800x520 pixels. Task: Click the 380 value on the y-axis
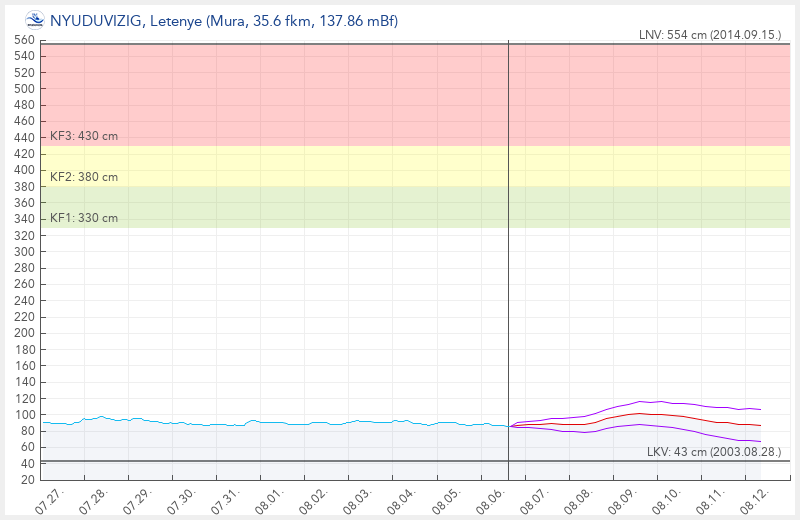24,187
